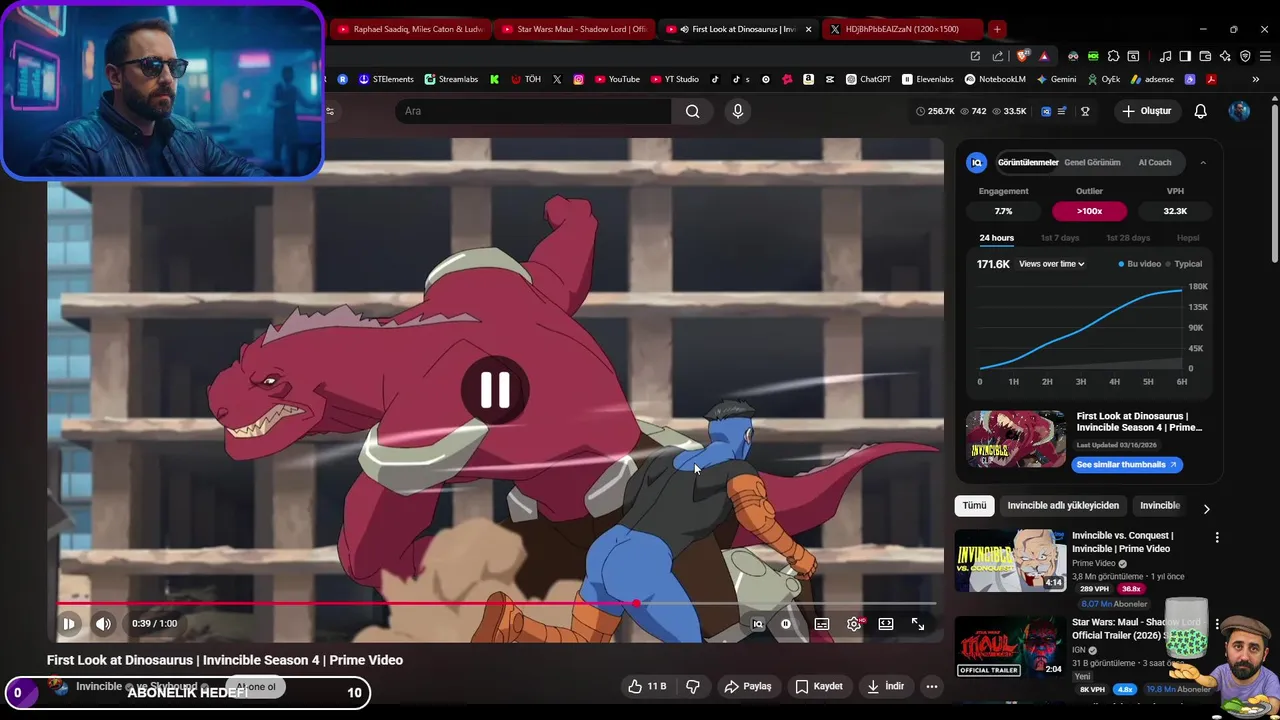Switch to 'AI Coach' tab
The width and height of the screenshot is (1280, 720).
pyautogui.click(x=1155, y=162)
